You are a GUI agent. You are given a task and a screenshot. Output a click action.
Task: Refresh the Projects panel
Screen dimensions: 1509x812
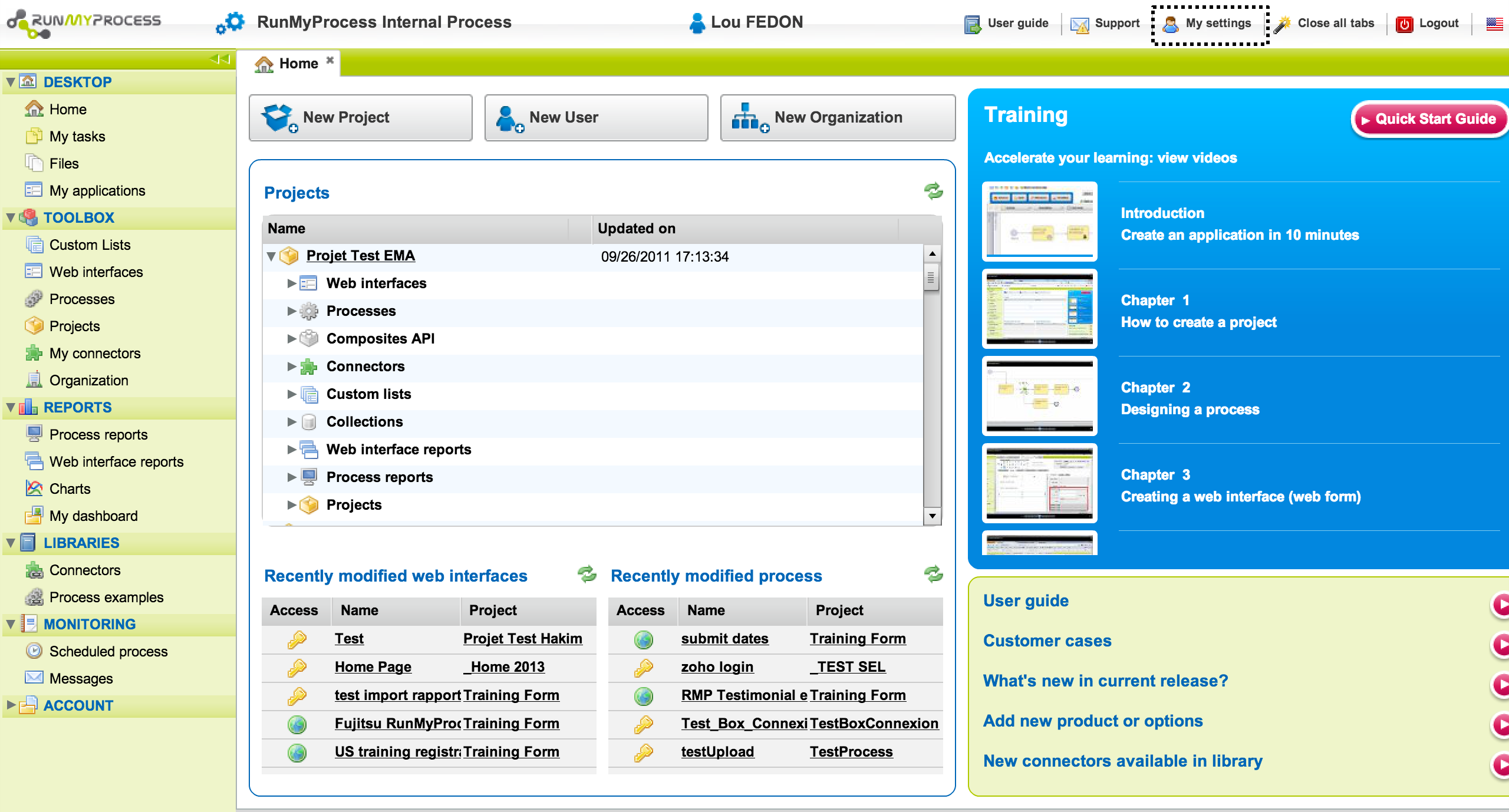coord(933,192)
